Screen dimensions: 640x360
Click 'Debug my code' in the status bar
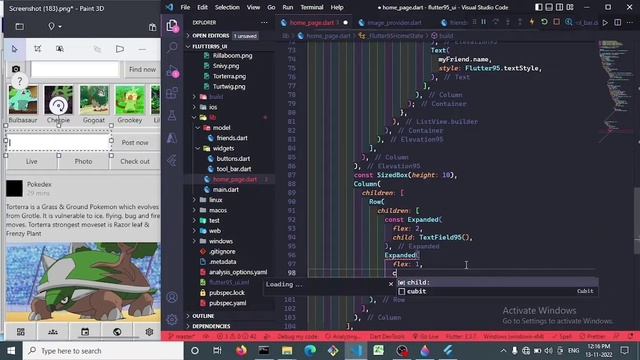(x=297, y=336)
